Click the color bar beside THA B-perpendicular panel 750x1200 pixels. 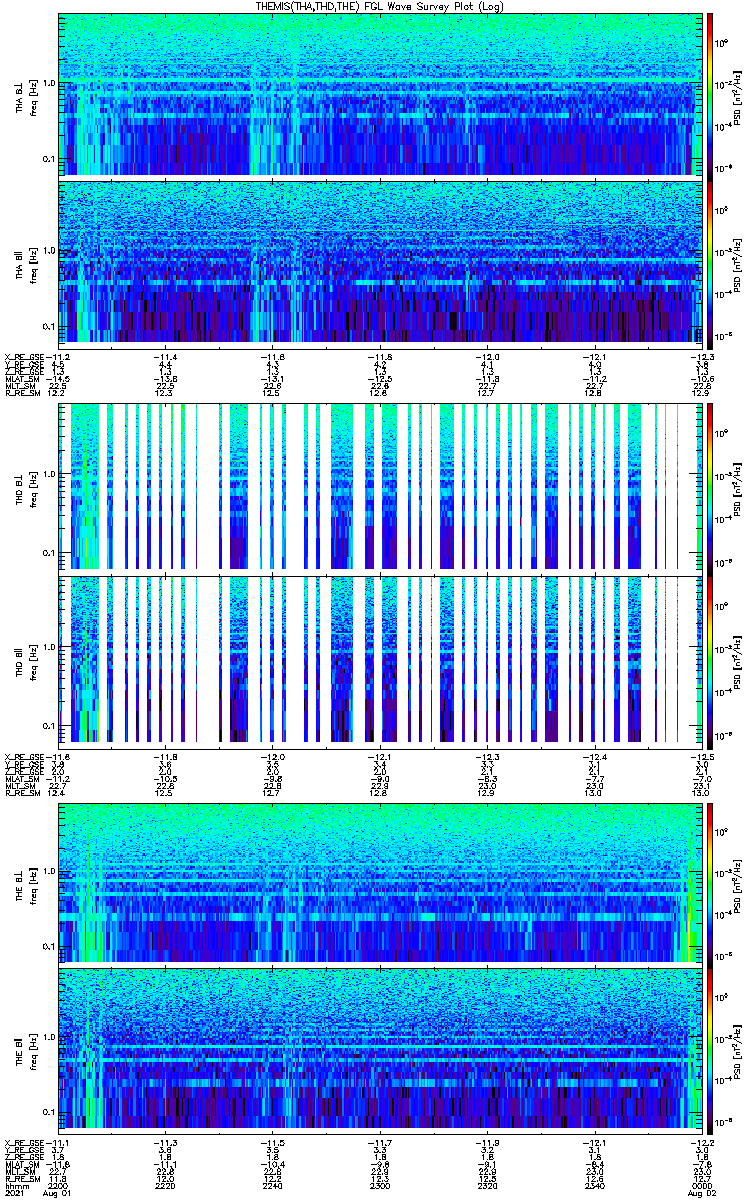coord(710,95)
